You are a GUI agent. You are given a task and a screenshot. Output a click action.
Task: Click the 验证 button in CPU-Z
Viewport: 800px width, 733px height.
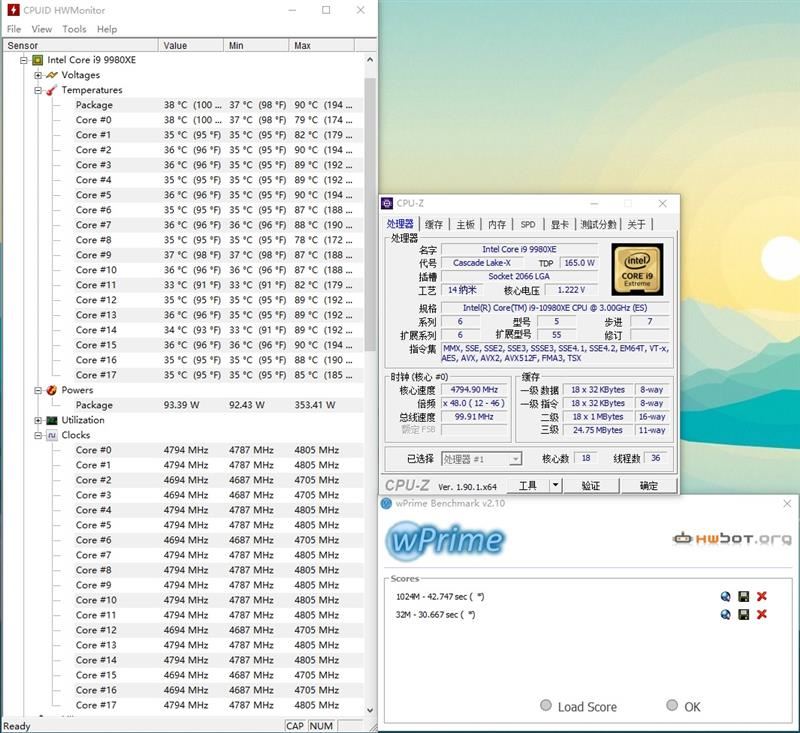click(591, 486)
